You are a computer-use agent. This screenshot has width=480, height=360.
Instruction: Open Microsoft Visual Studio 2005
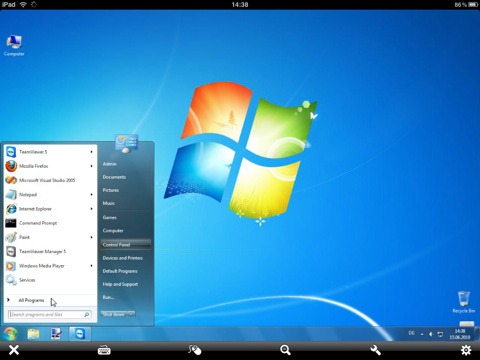pos(49,180)
